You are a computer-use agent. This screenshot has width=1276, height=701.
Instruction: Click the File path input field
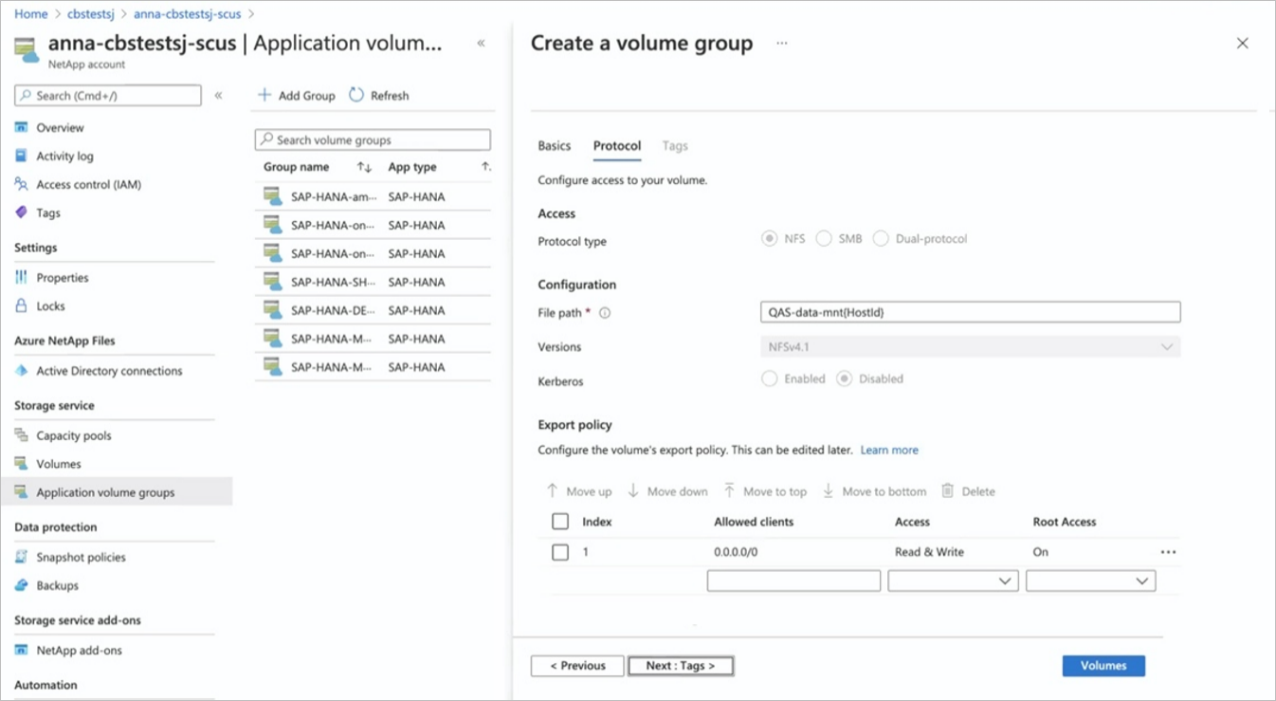coord(970,312)
